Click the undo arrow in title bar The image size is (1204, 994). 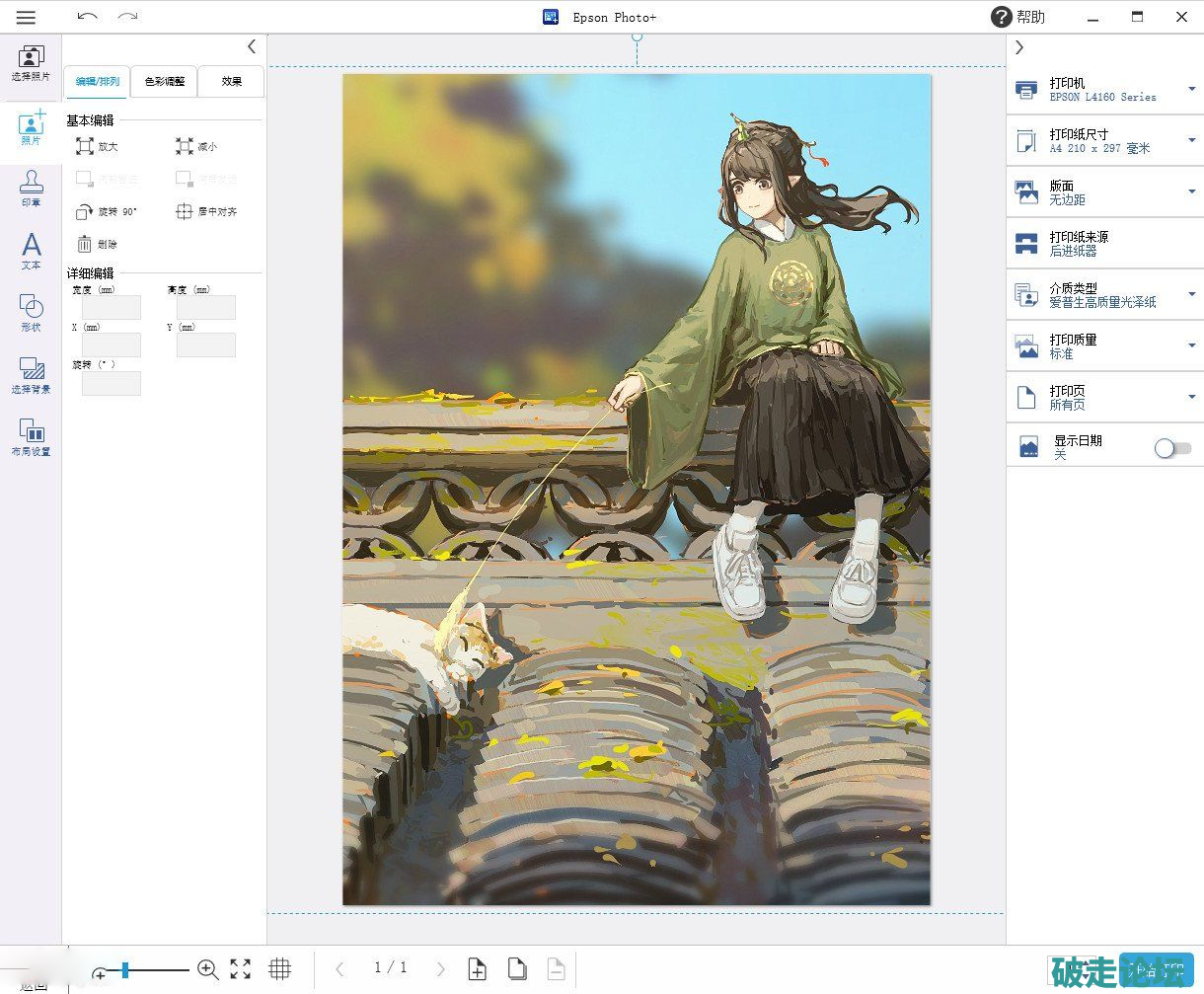click(x=87, y=17)
